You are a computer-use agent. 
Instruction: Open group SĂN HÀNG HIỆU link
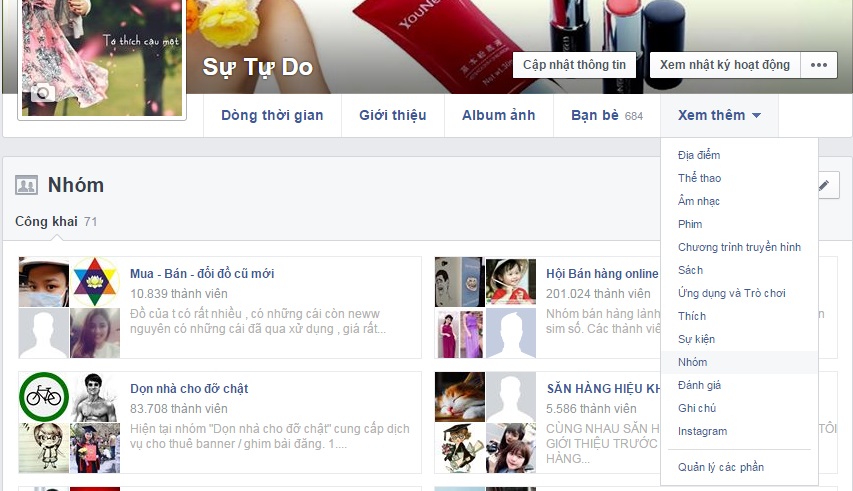603,389
